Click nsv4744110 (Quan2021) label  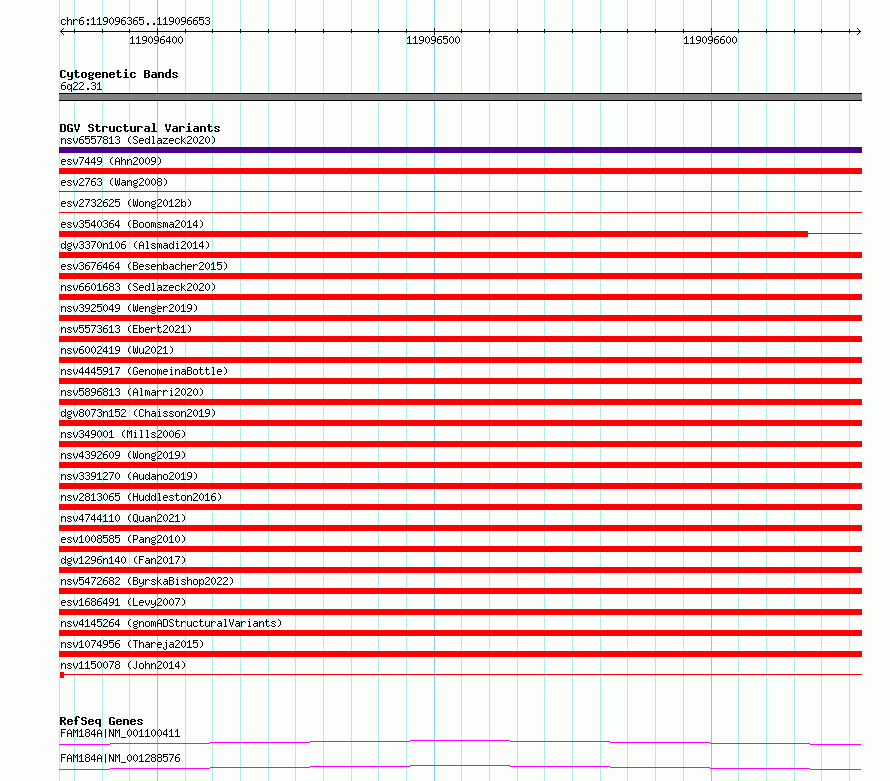click(x=123, y=518)
